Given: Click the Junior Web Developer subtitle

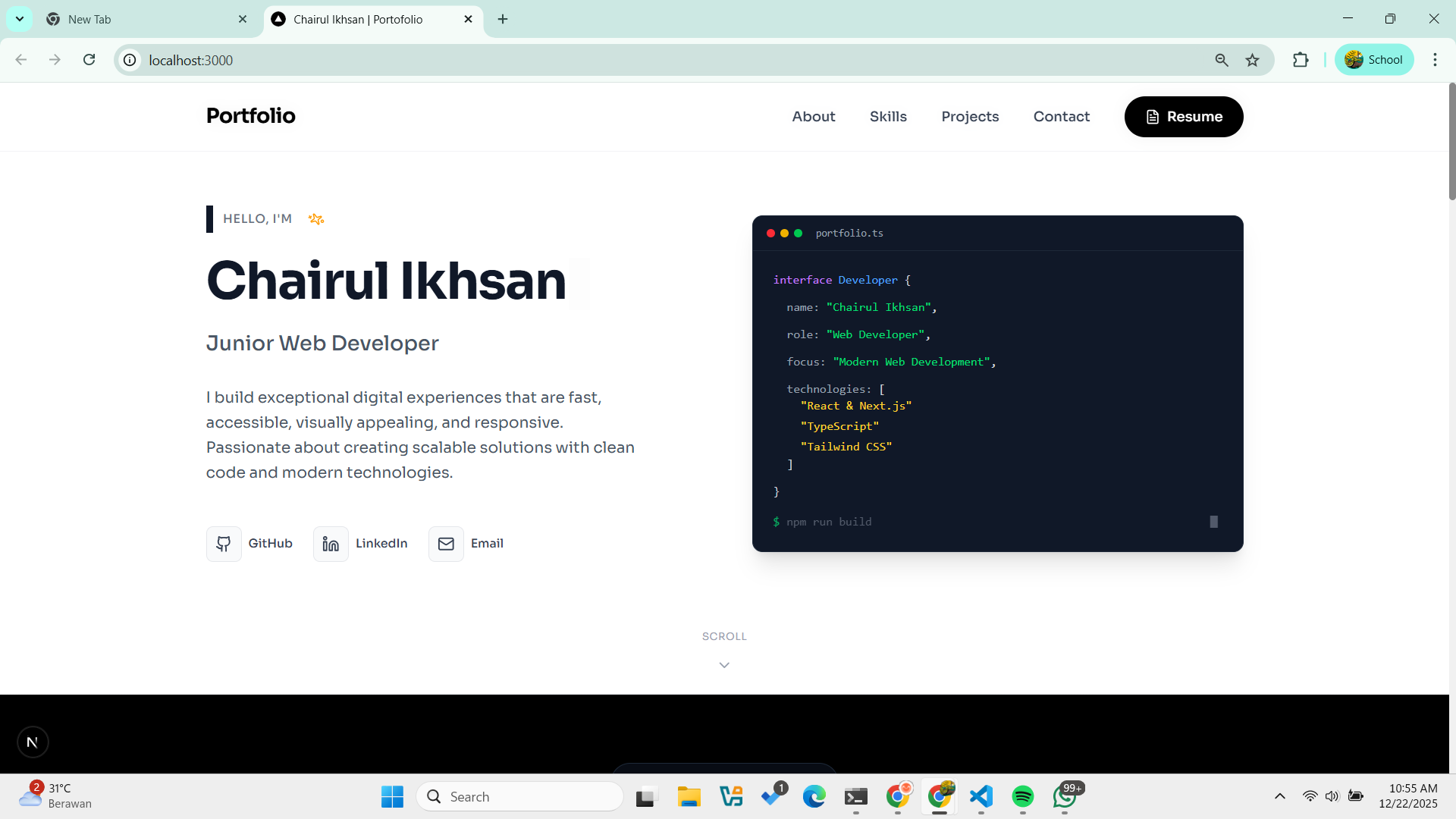Looking at the screenshot, I should (322, 344).
